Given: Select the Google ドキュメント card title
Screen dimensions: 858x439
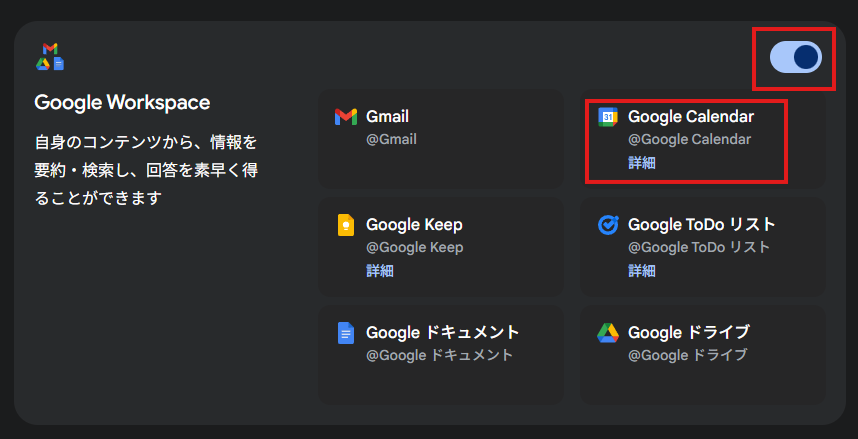Looking at the screenshot, I should (443, 333).
